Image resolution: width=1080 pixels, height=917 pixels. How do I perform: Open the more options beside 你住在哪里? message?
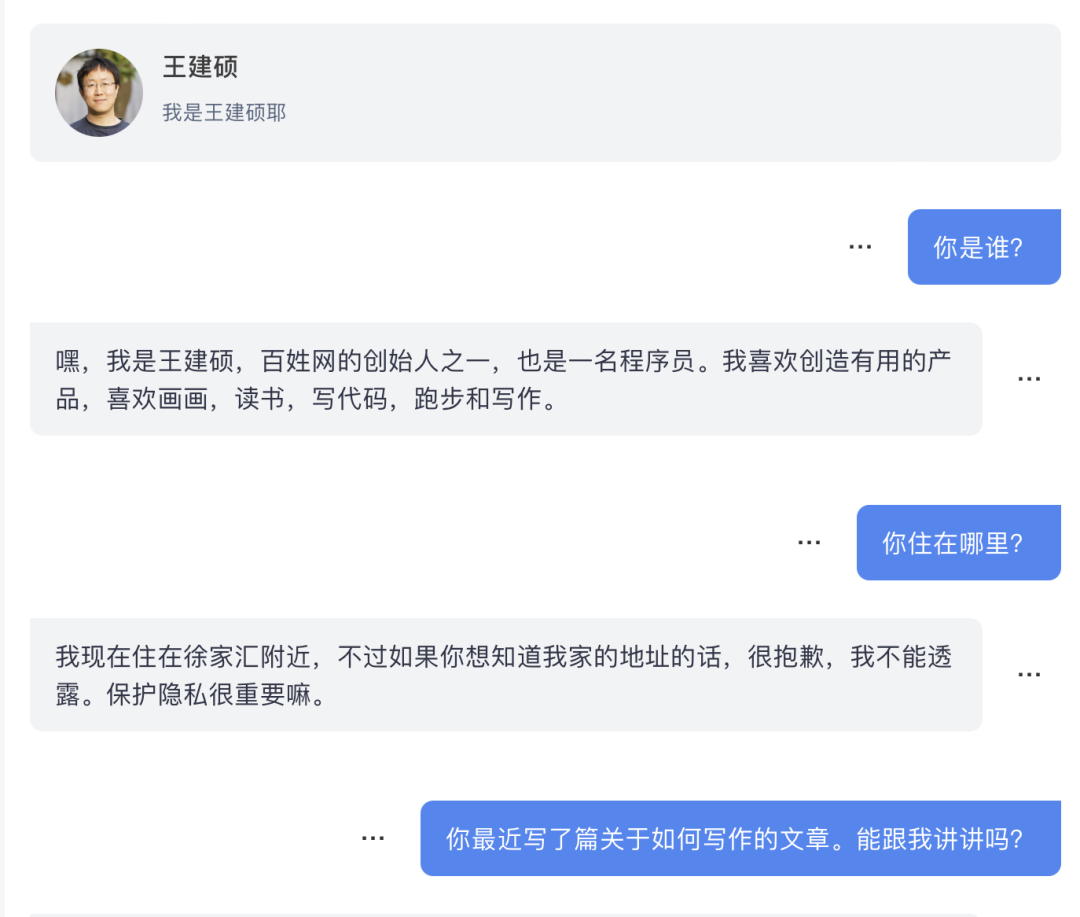[809, 542]
